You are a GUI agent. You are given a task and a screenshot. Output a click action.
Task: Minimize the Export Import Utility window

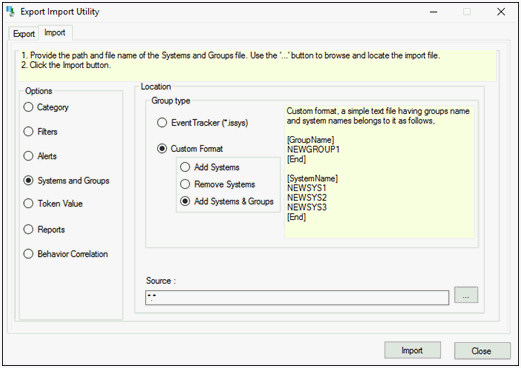tap(433, 12)
